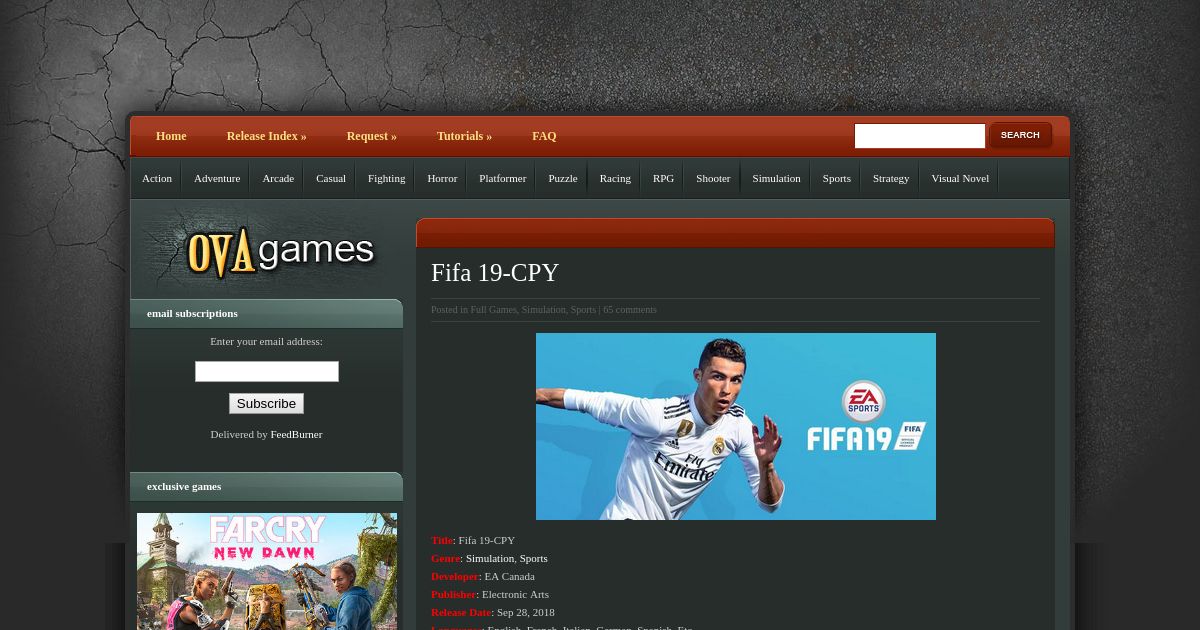Open the Fifa 19-CPY post title

495,273
